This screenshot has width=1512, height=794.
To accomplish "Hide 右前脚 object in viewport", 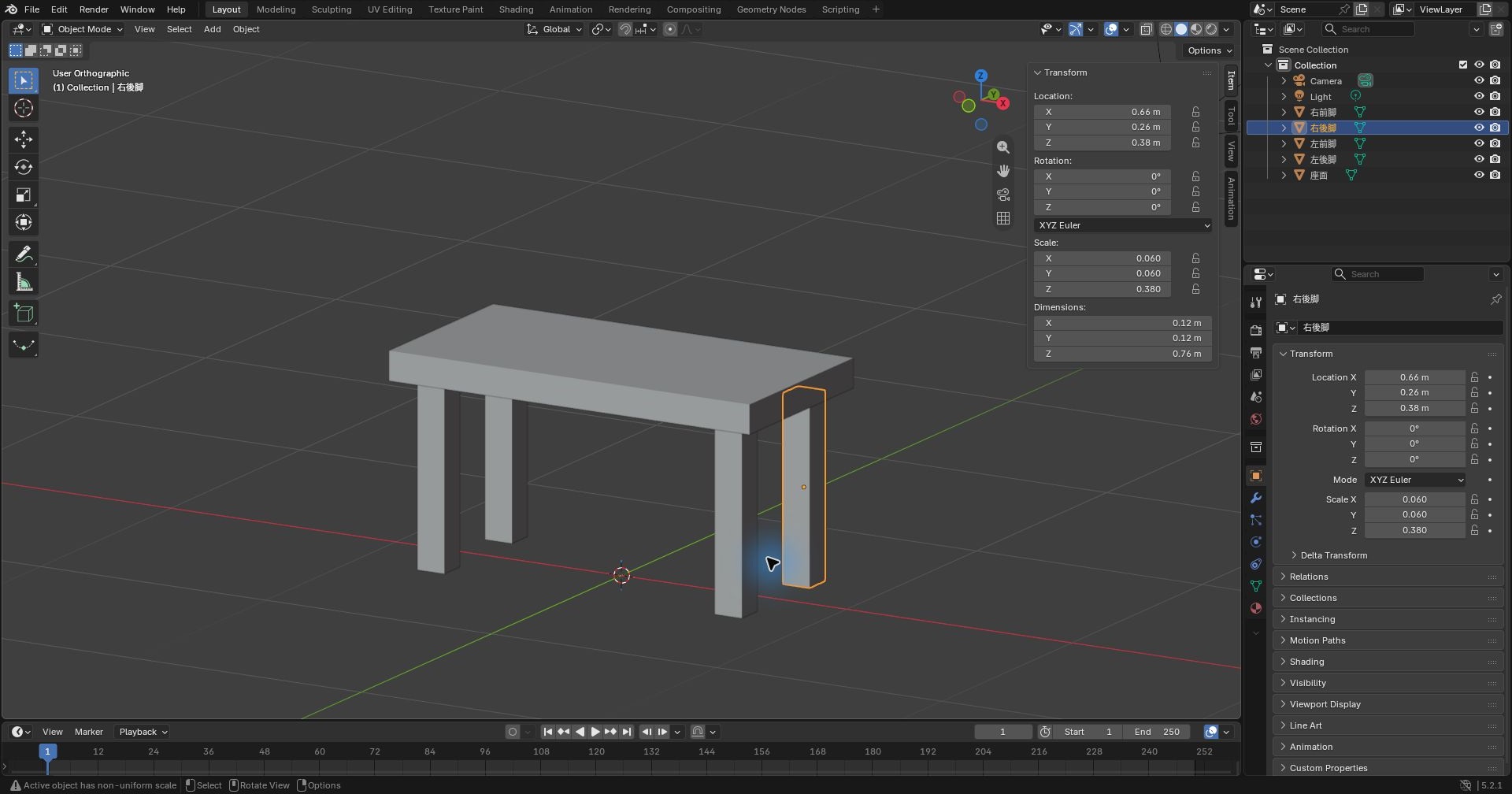I will click(1479, 112).
